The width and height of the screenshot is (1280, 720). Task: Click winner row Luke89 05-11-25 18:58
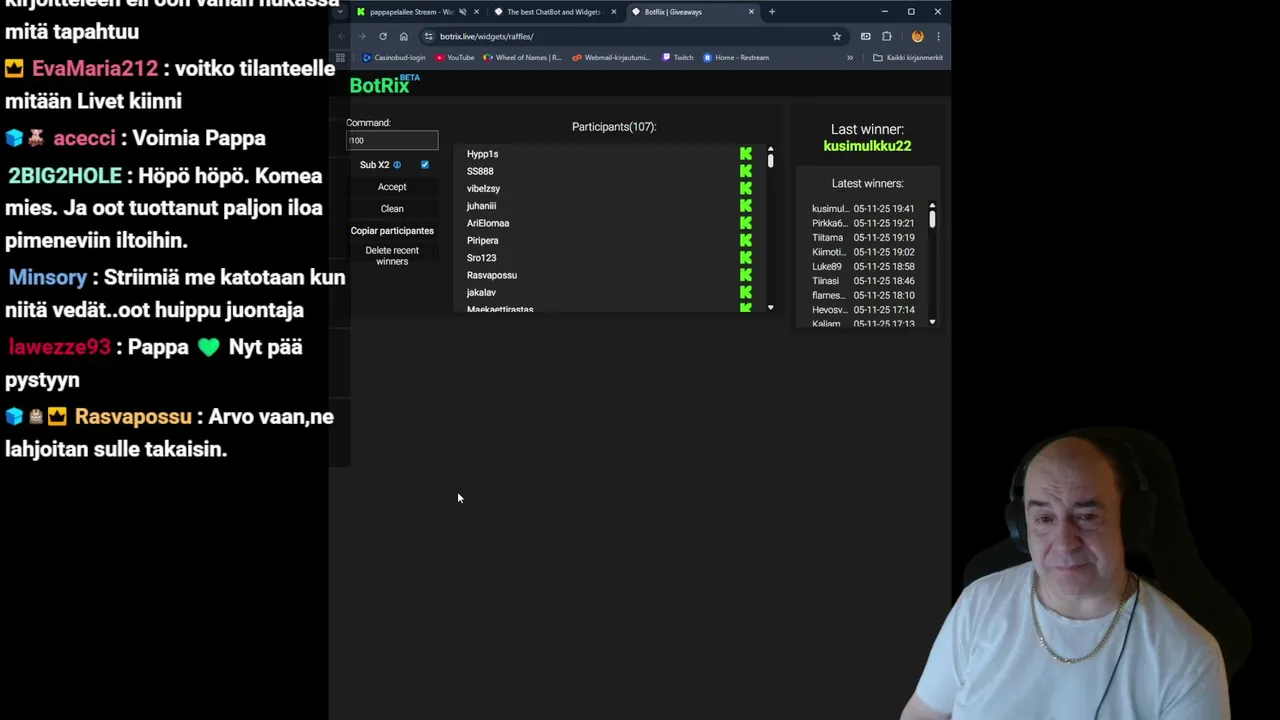(x=863, y=267)
